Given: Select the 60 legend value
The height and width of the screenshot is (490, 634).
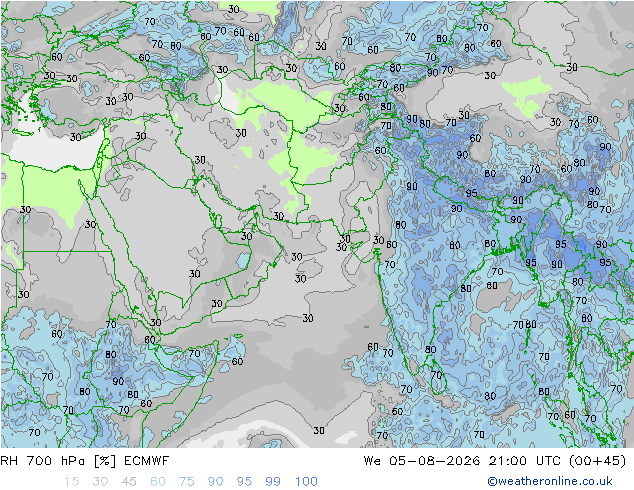Looking at the screenshot, I should coord(158,482).
